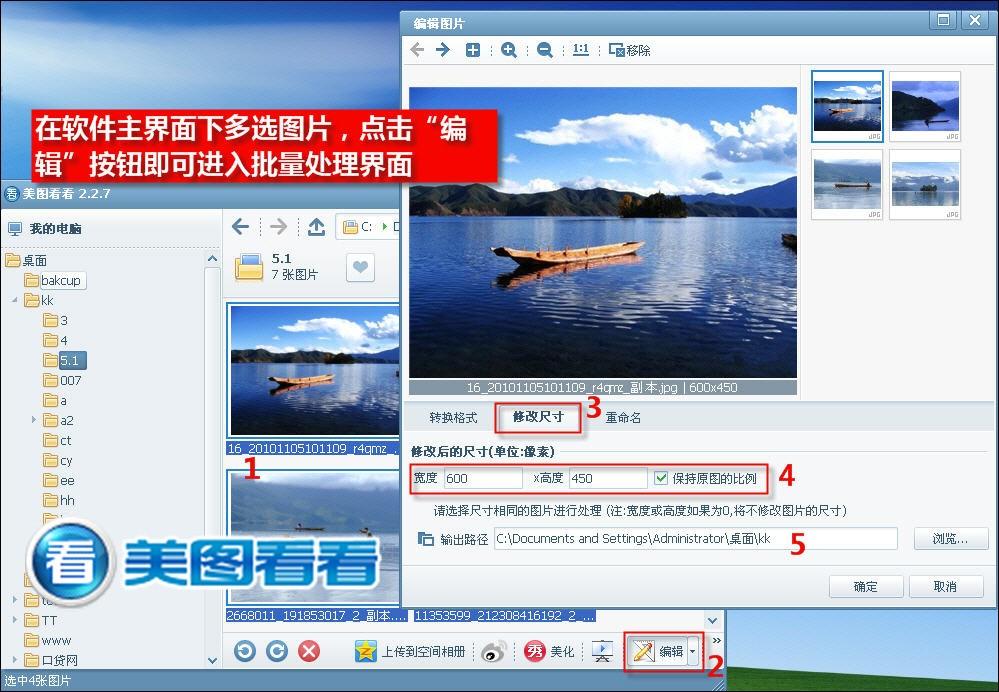This screenshot has height=692, width=999.
Task: Click the zoom in magnifier icon
Action: (509, 50)
